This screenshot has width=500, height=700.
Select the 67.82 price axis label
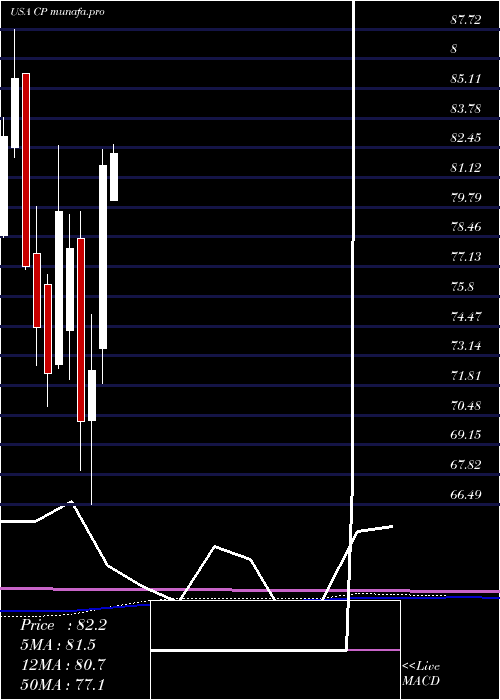(x=466, y=465)
